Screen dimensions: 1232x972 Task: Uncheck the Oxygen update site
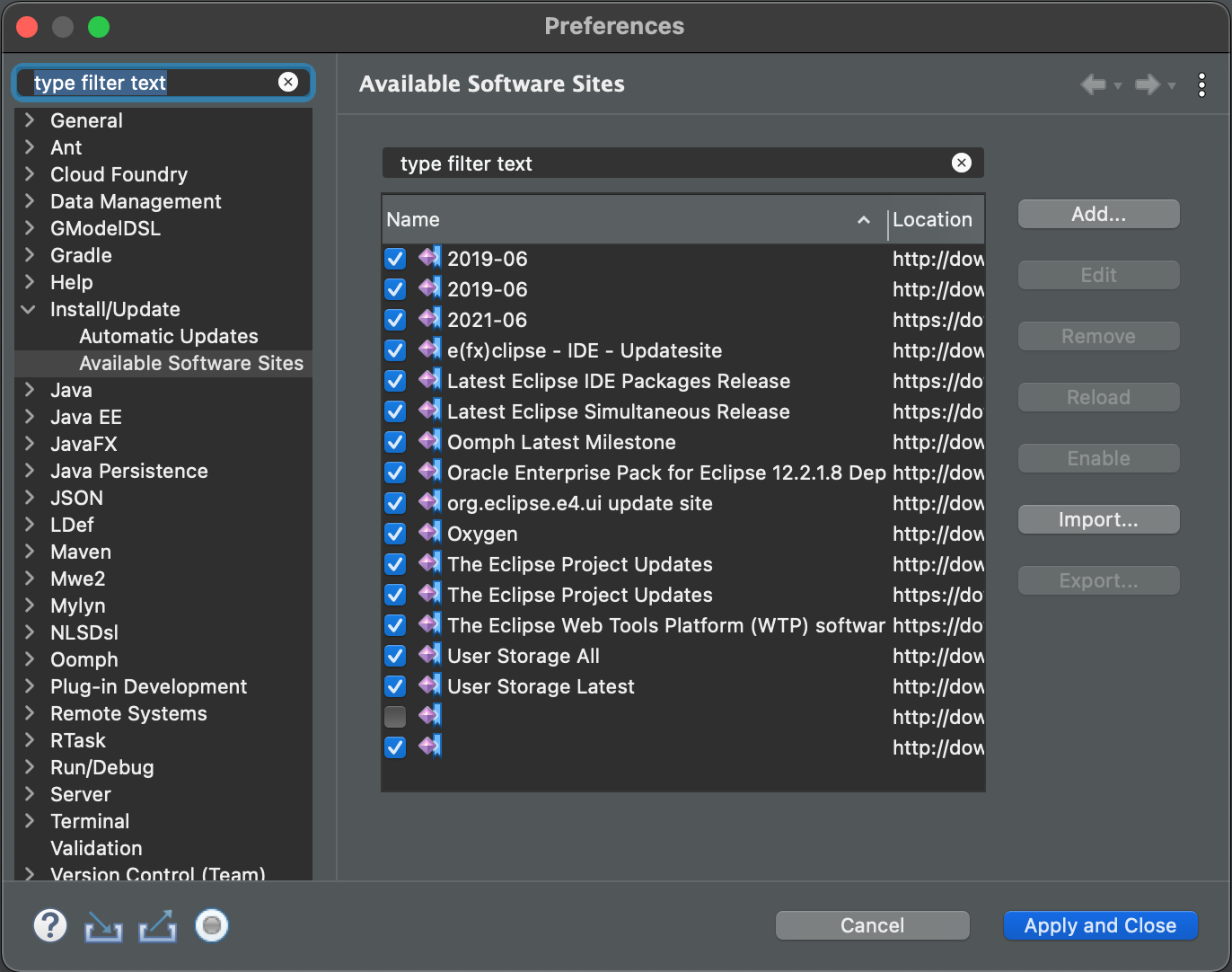(394, 533)
